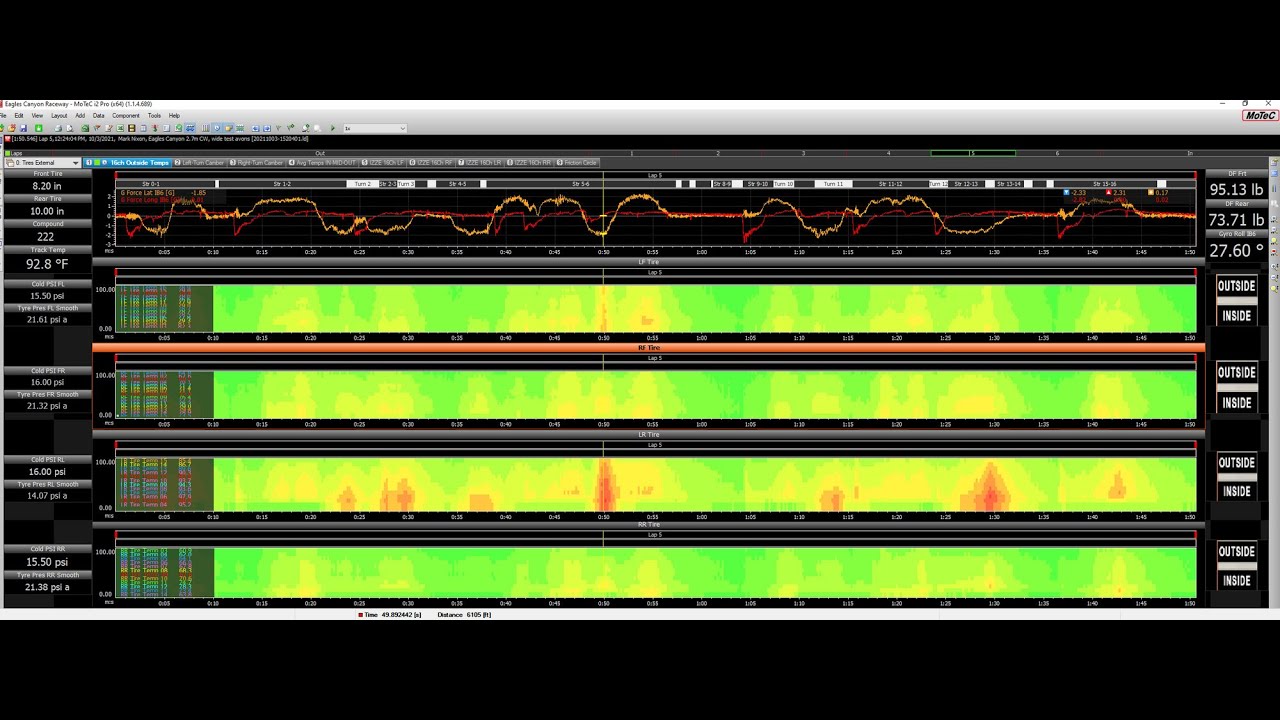
Task: Click the save floppy-disk toolbar icon
Action: (x=23, y=128)
